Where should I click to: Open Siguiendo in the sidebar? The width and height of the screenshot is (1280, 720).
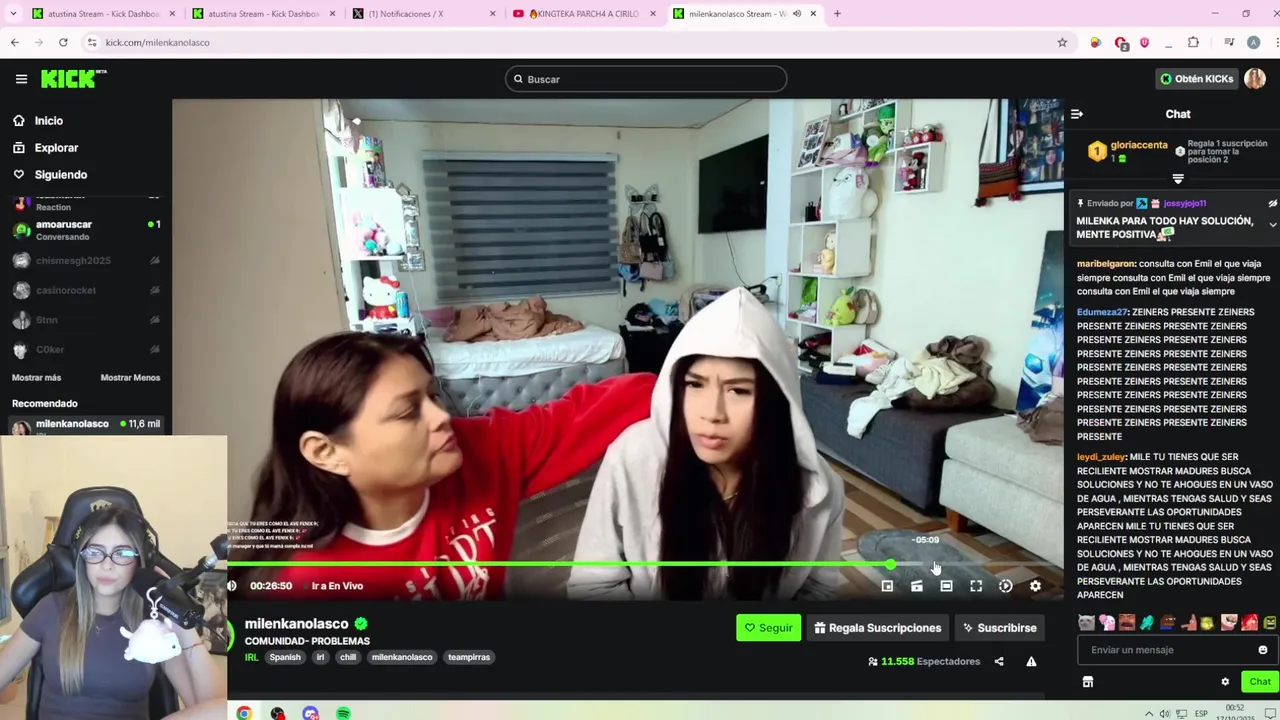(60, 174)
